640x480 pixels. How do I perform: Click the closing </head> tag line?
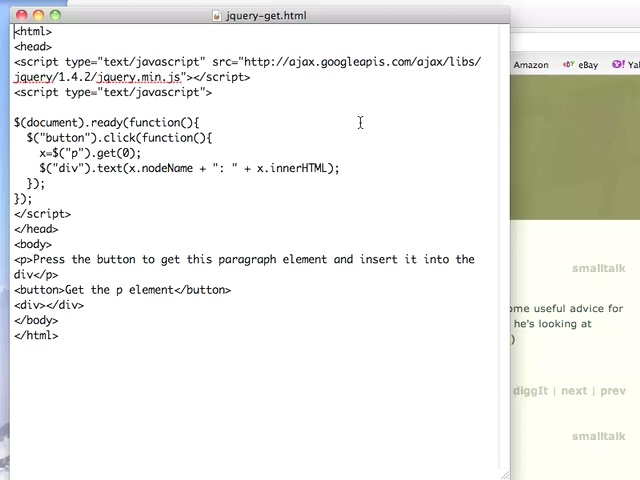pyautogui.click(x=36, y=229)
